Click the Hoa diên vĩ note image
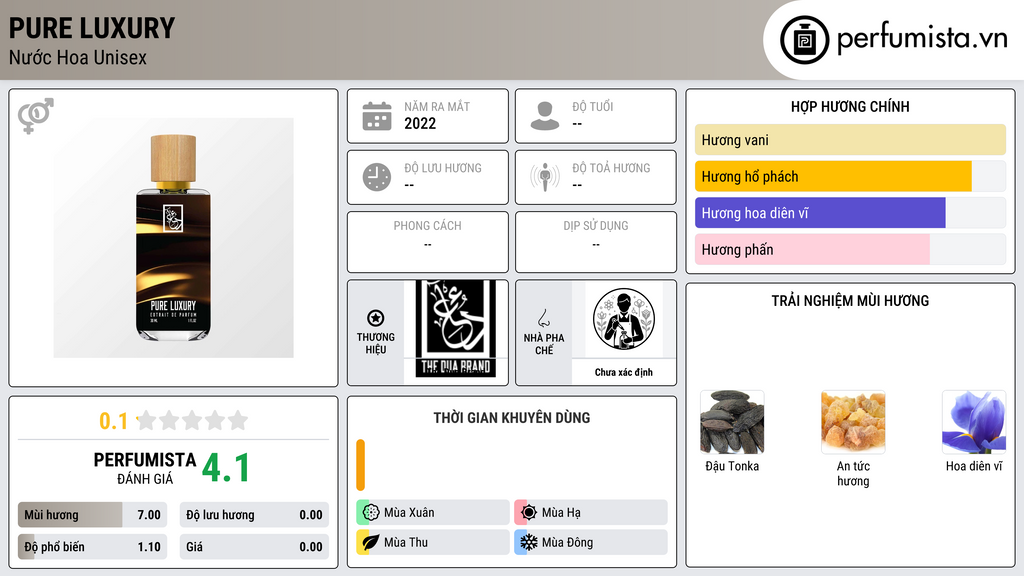The height and width of the screenshot is (576, 1024). click(974, 422)
